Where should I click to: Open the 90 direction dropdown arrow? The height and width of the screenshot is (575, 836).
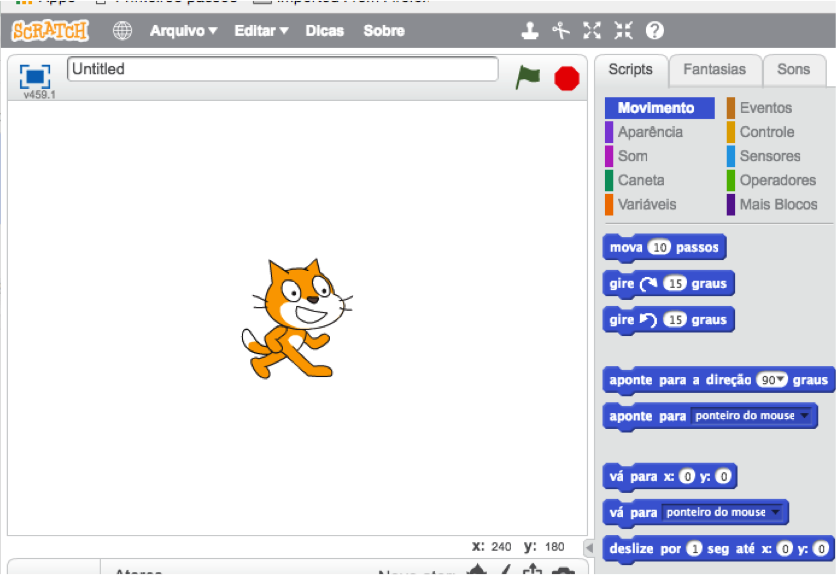point(781,380)
